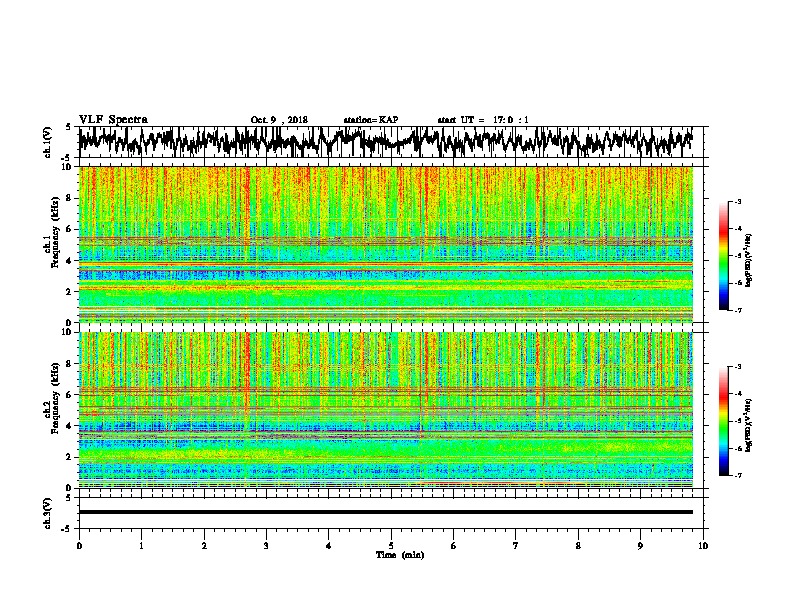Click the 'ch.1(V)' waveform axis label

[x=48, y=142]
